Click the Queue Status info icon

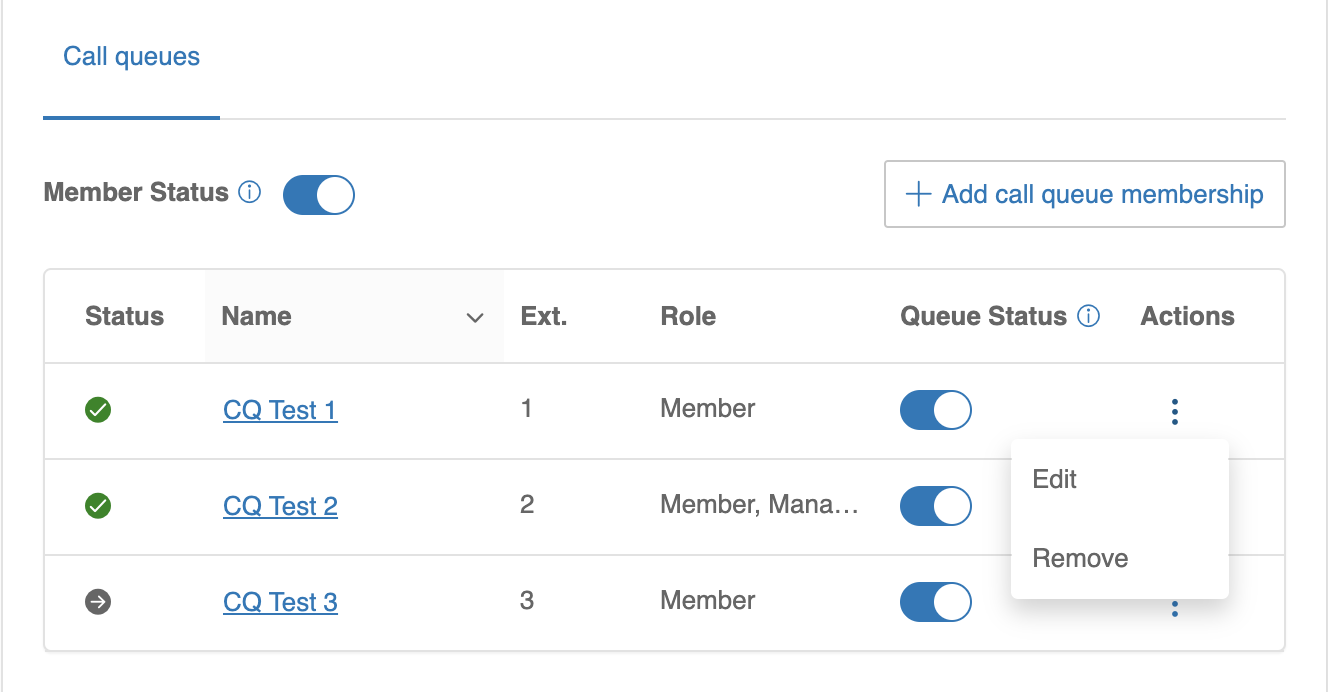point(1089,317)
